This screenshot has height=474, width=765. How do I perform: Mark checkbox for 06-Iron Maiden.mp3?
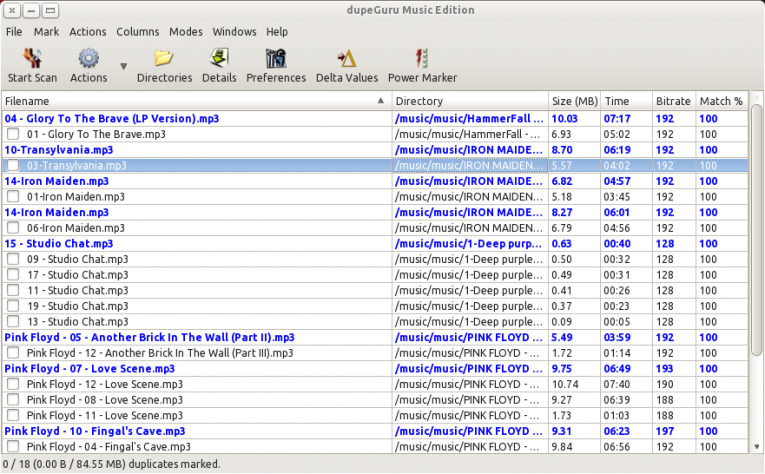(13, 228)
